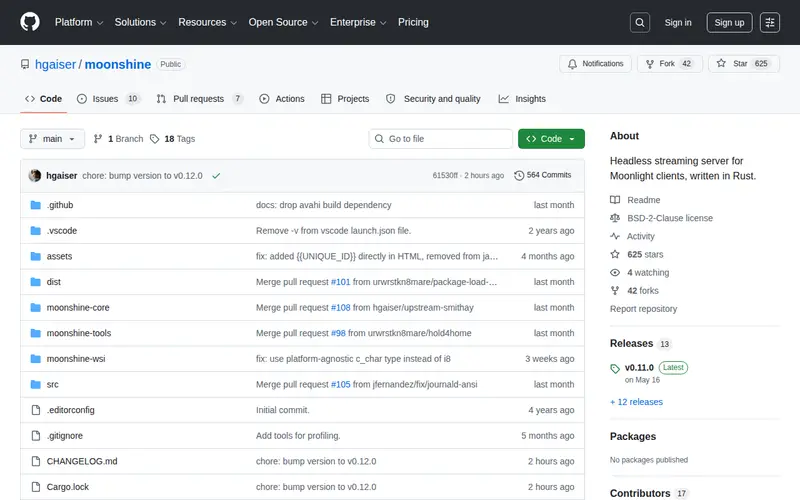
Task: Click the v0.11.0 release tag
Action: pos(639,367)
